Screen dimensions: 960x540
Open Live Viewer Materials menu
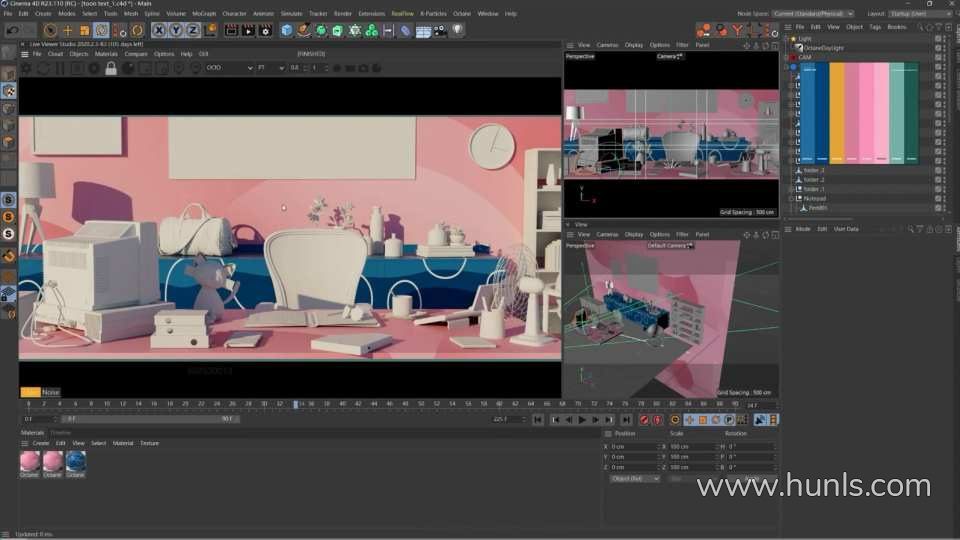[x=106, y=54]
